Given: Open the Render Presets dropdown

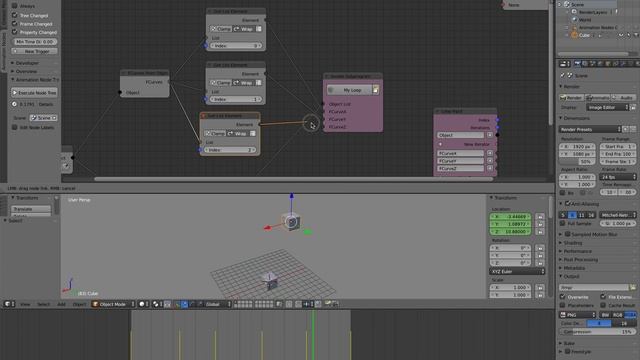Looking at the screenshot, I should tap(590, 129).
